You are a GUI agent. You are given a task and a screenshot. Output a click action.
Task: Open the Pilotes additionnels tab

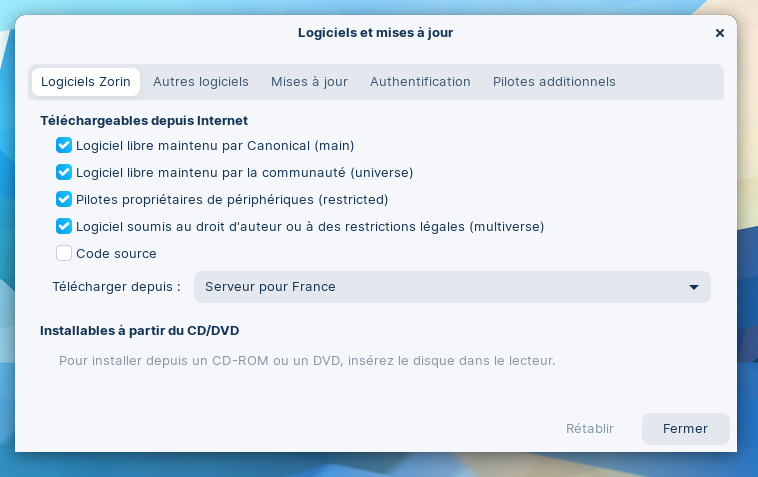[x=554, y=82]
